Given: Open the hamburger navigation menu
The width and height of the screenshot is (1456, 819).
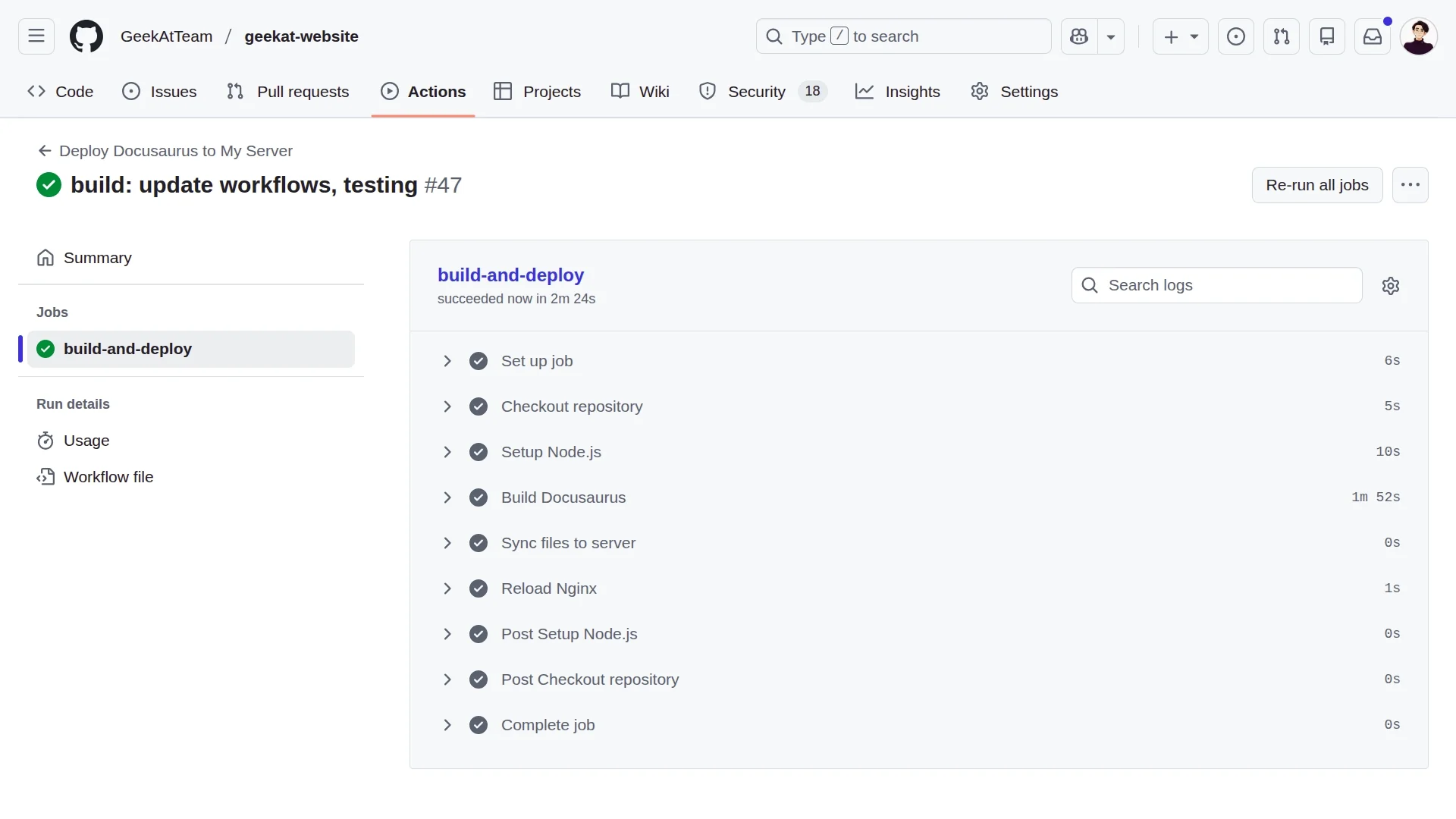Looking at the screenshot, I should point(36,36).
